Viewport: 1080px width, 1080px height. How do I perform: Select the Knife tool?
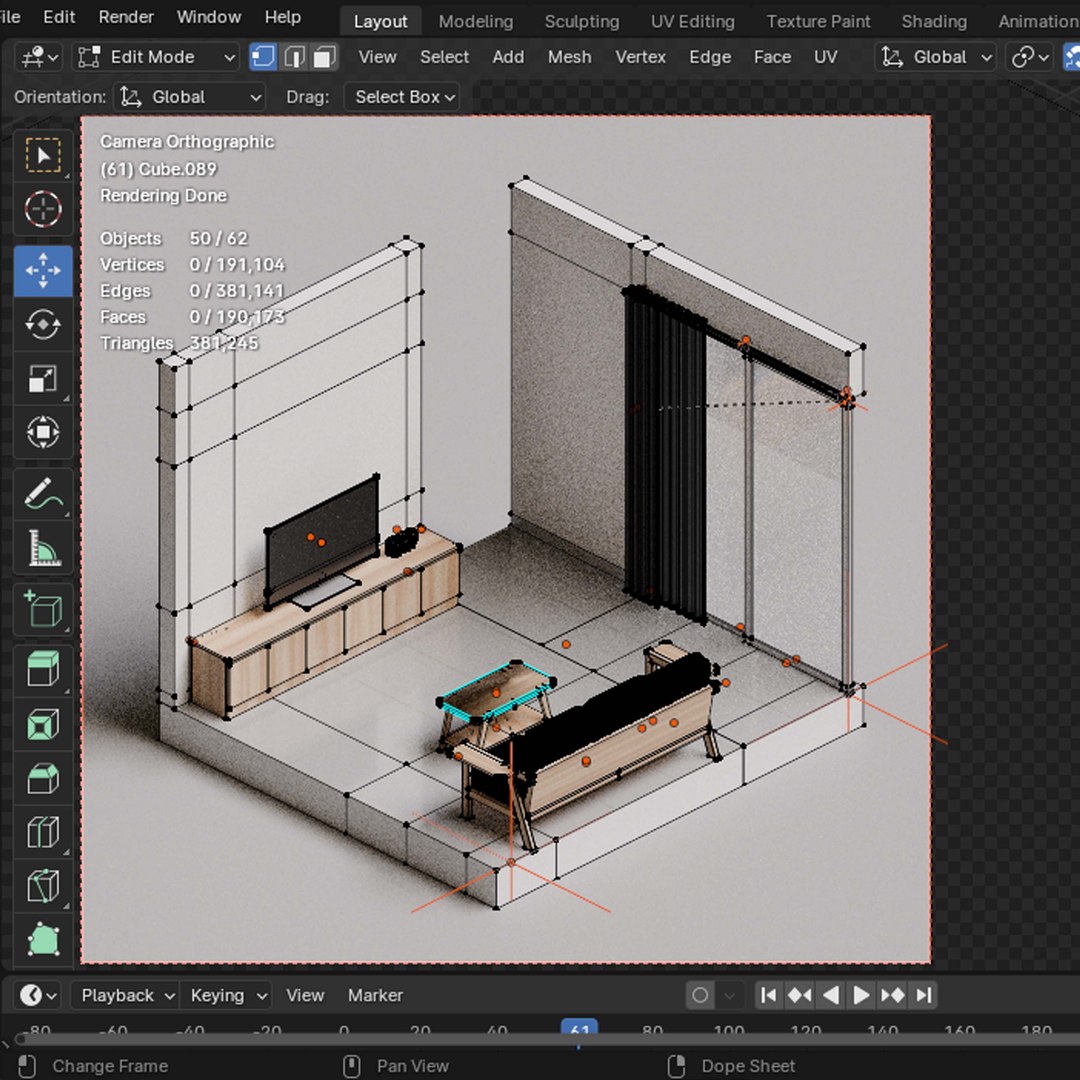click(43, 886)
